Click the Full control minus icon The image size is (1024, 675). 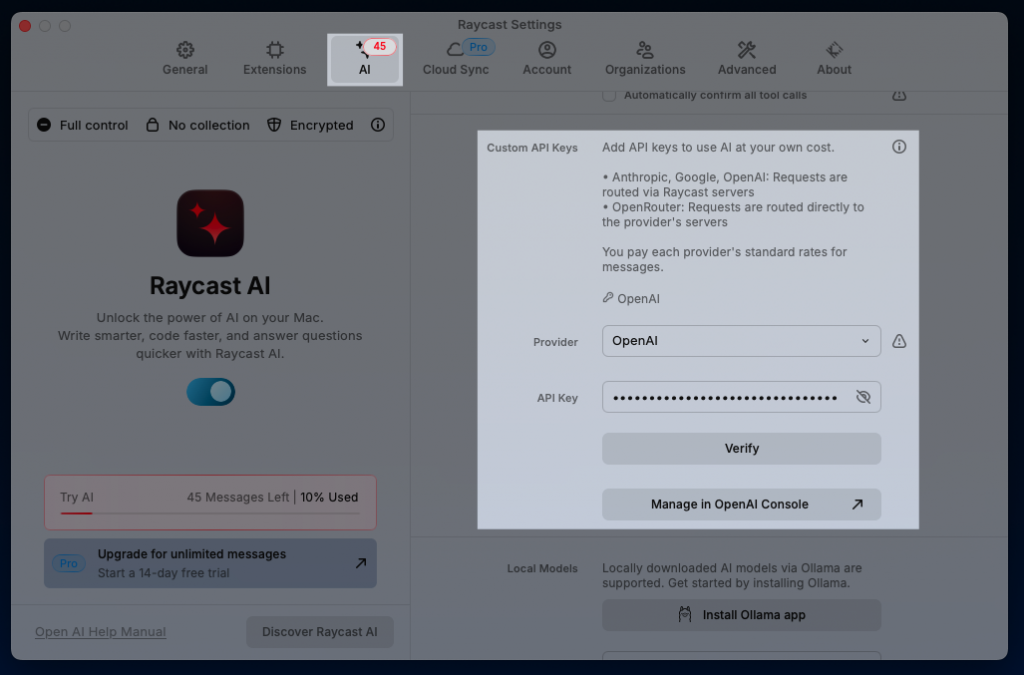tap(44, 125)
